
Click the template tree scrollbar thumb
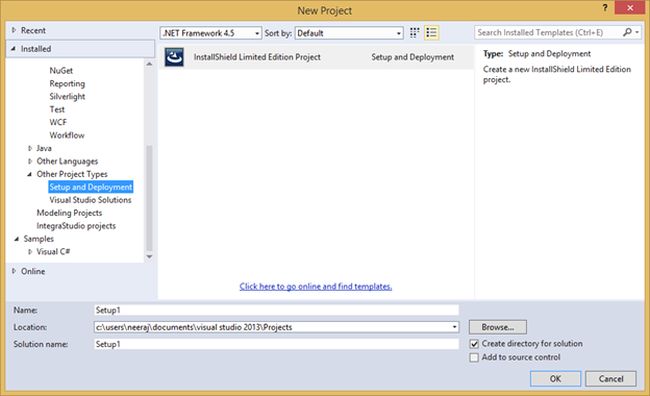coord(149,198)
